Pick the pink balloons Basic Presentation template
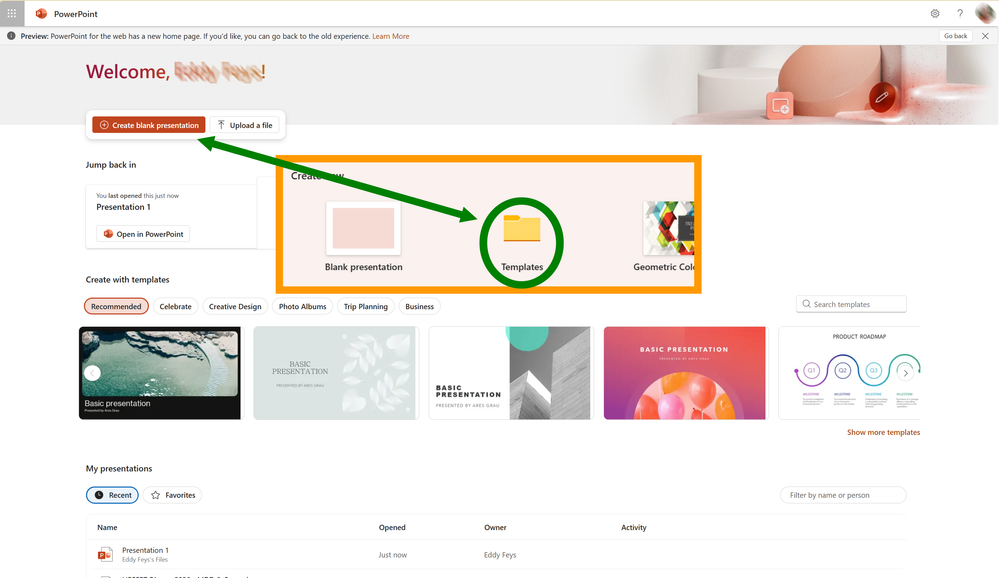Screen dimensions: 999x578 686,373
